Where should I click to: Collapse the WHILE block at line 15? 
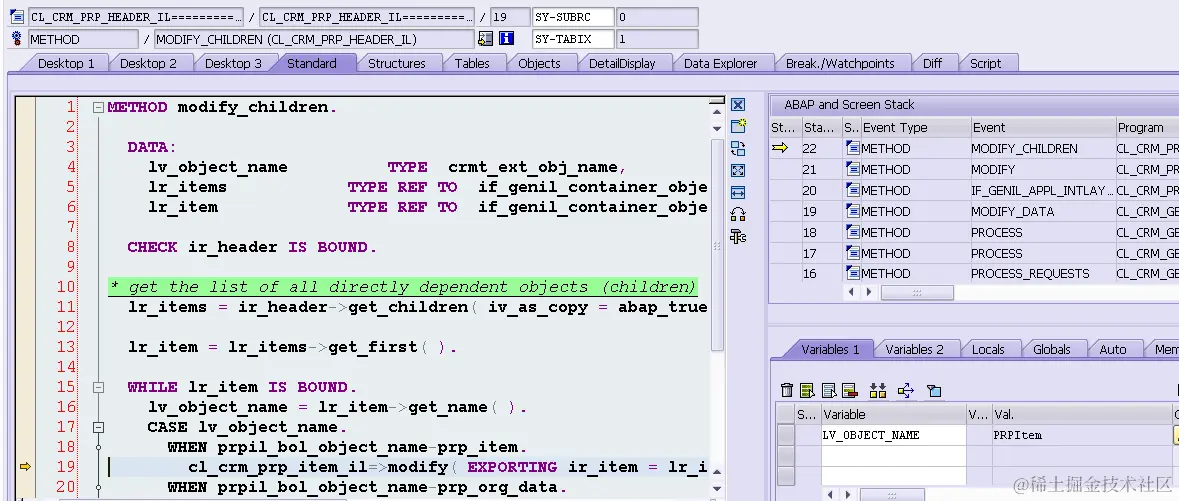tap(98, 387)
